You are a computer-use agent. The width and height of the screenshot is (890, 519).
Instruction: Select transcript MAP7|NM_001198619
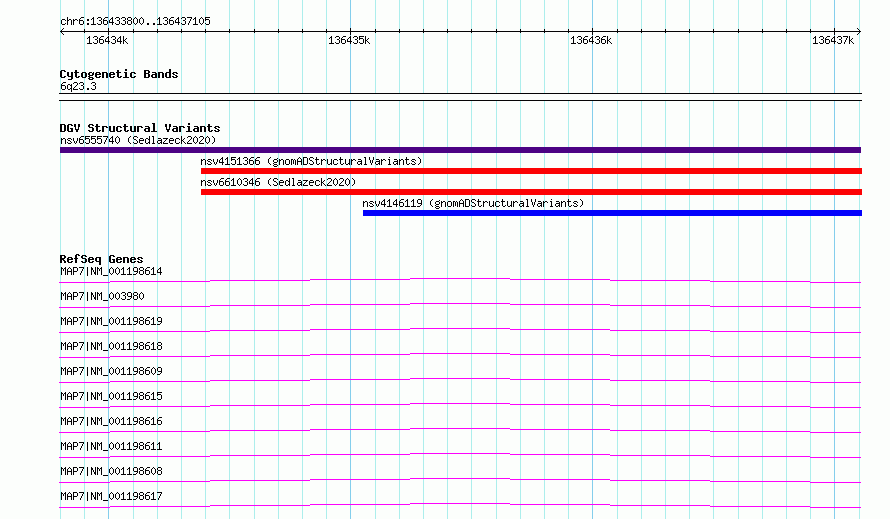[x=111, y=321]
